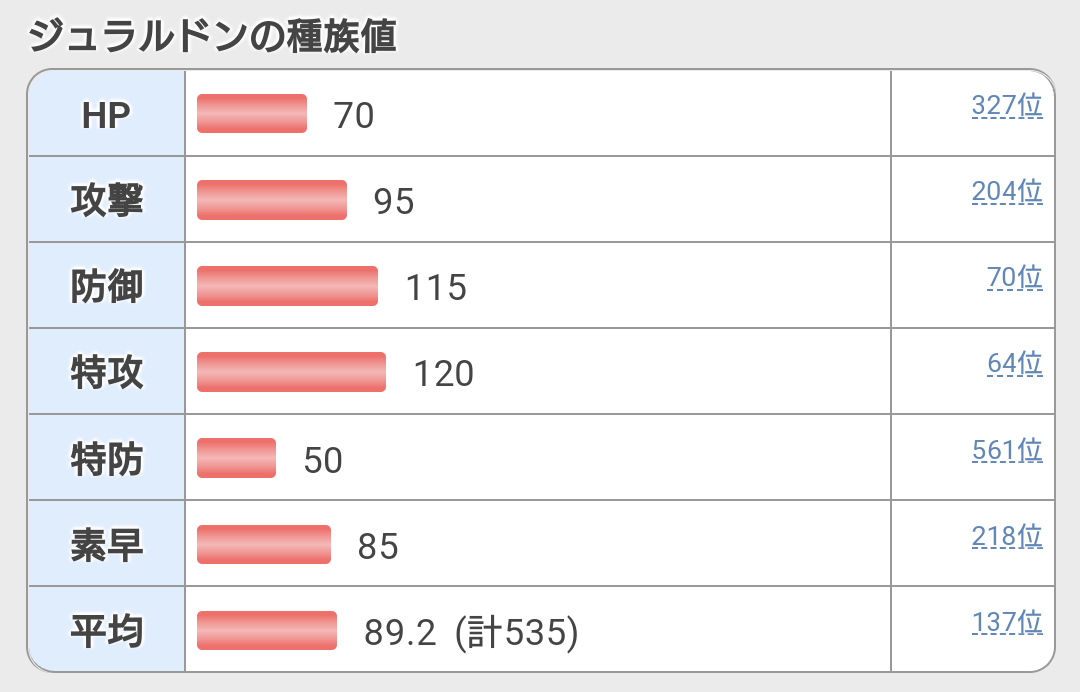
Task: Click the 120 special attack value
Action: [443, 373]
